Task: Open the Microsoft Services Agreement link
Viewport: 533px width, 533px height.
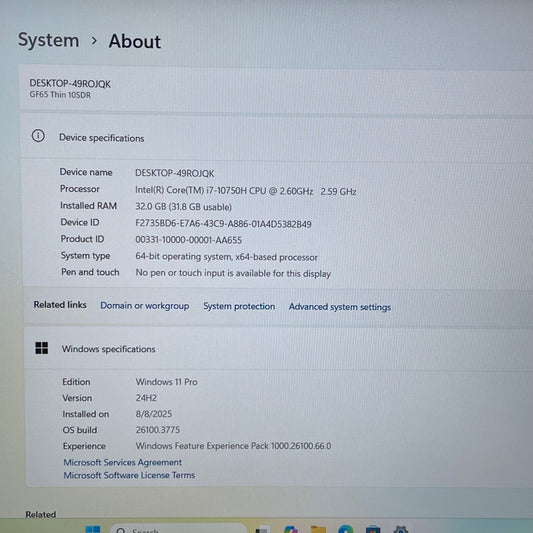Action: pyautogui.click(x=123, y=462)
